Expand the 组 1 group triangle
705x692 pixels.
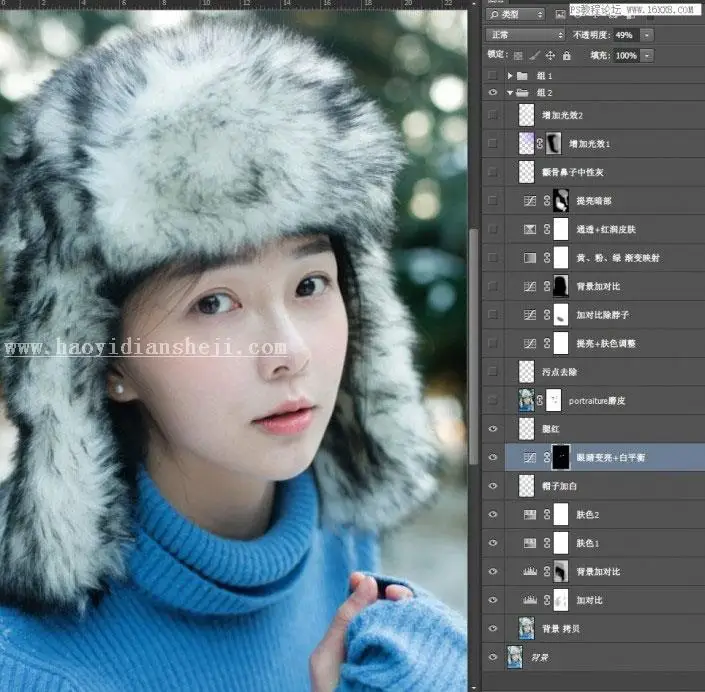509,76
